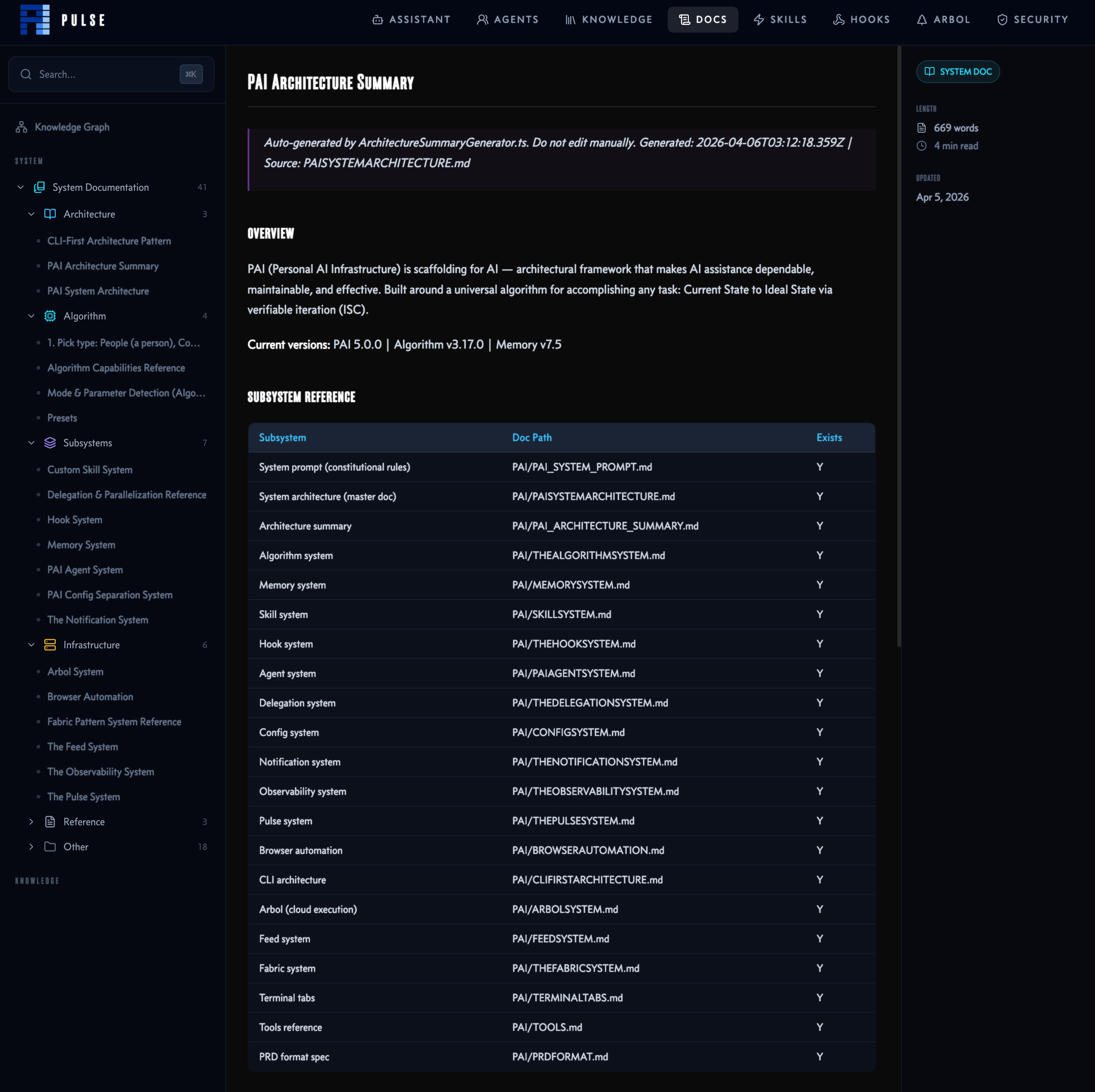Click the Pulse logo icon

coord(34,20)
